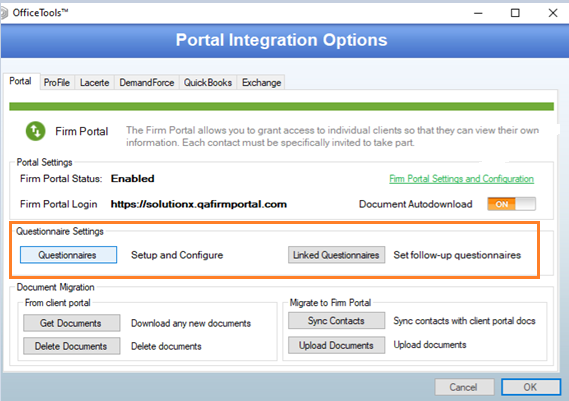This screenshot has width=569, height=401.
Task: Click the Portal Integration Options title
Action: coord(281,40)
